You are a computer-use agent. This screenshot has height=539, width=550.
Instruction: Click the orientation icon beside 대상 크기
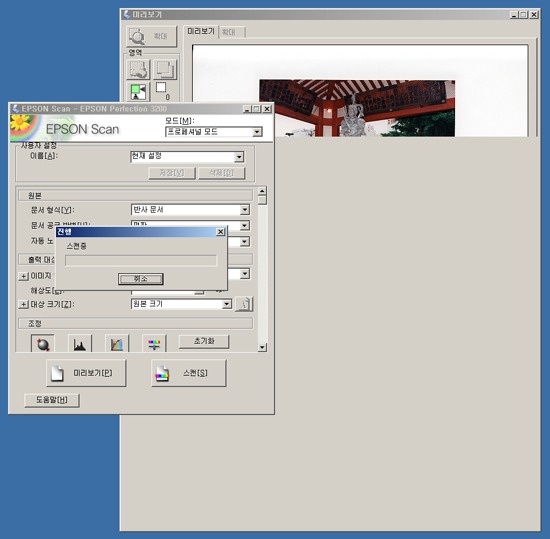(244, 304)
